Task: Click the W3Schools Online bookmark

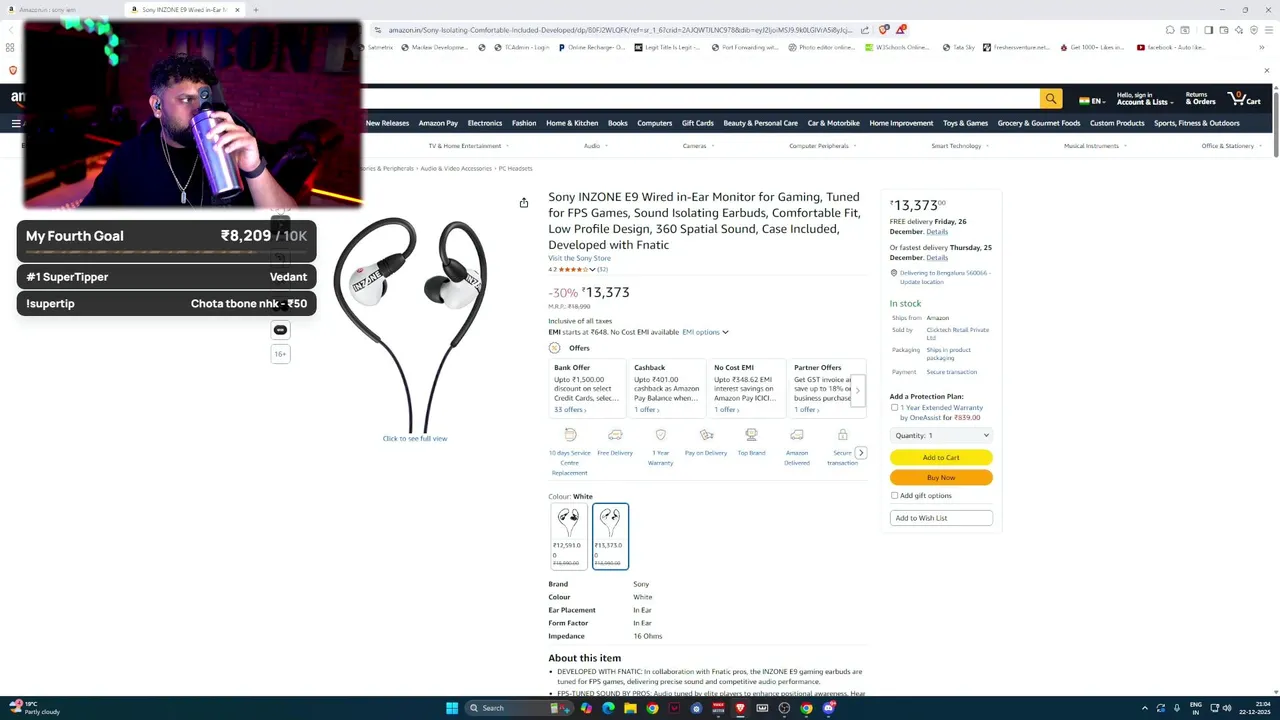Action: coord(897,47)
